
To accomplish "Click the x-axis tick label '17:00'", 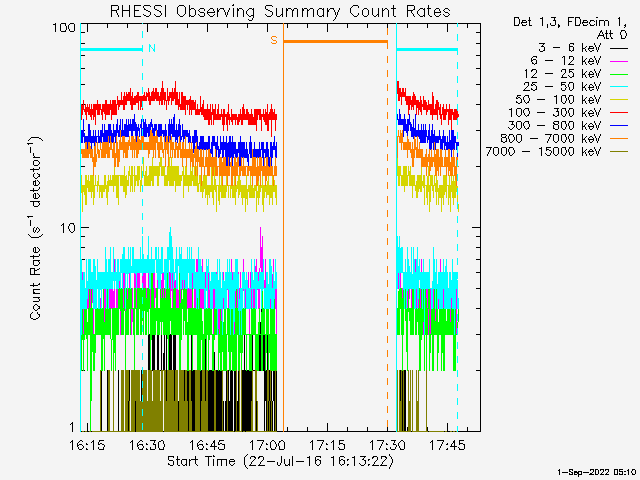I will tap(267, 445).
